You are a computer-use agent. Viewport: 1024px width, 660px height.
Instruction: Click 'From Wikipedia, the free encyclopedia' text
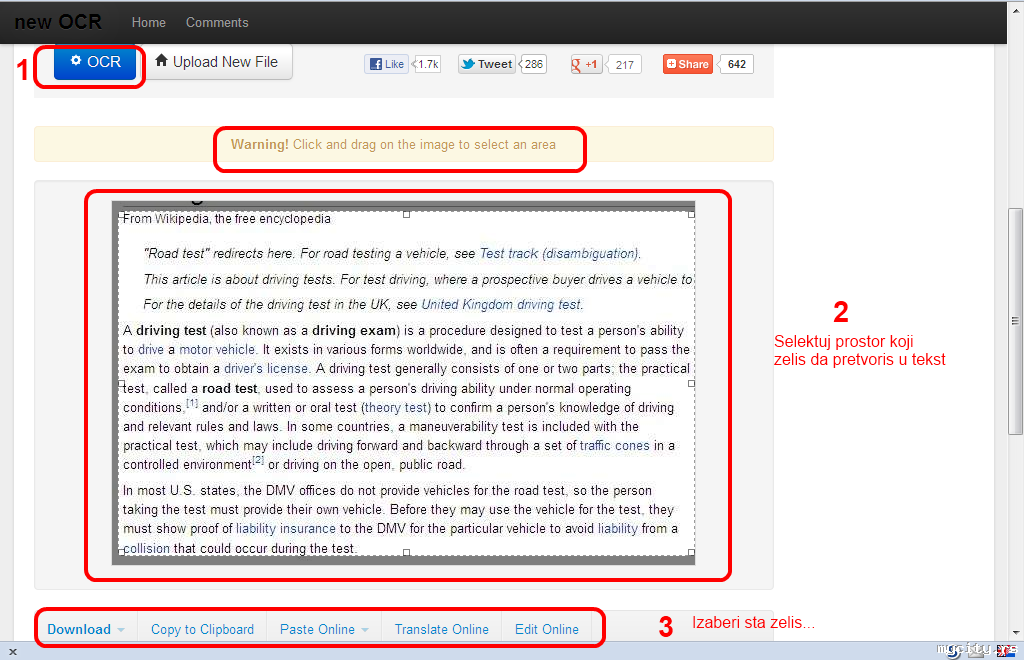click(227, 219)
